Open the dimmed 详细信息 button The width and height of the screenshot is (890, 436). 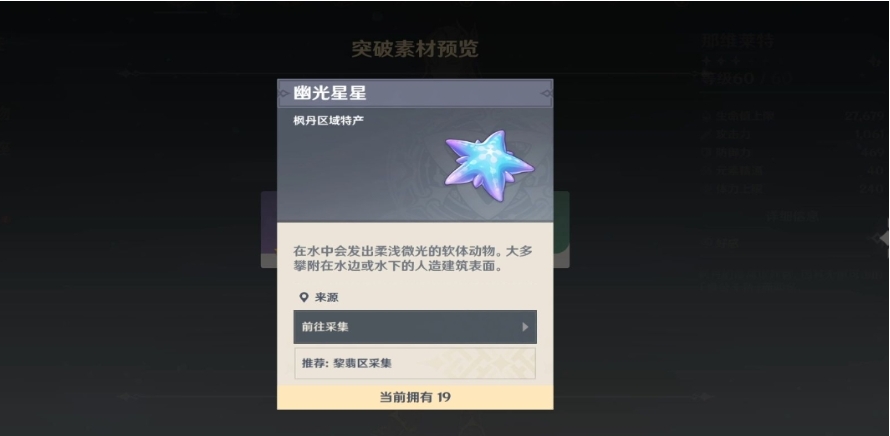click(x=792, y=216)
